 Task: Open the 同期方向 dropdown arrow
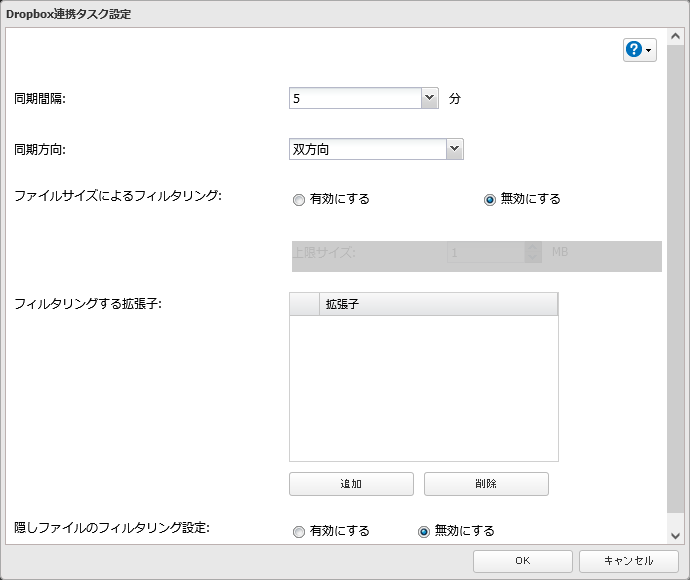tap(455, 149)
